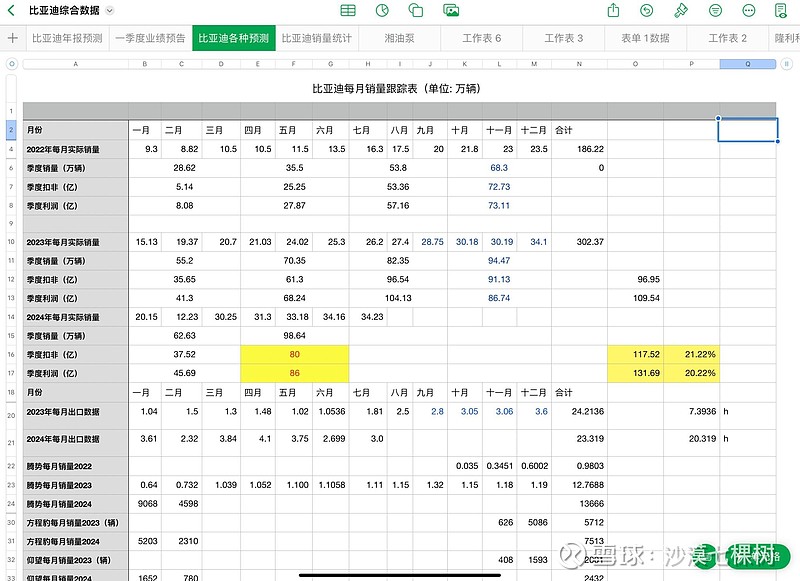Tap the share icon

613,10
